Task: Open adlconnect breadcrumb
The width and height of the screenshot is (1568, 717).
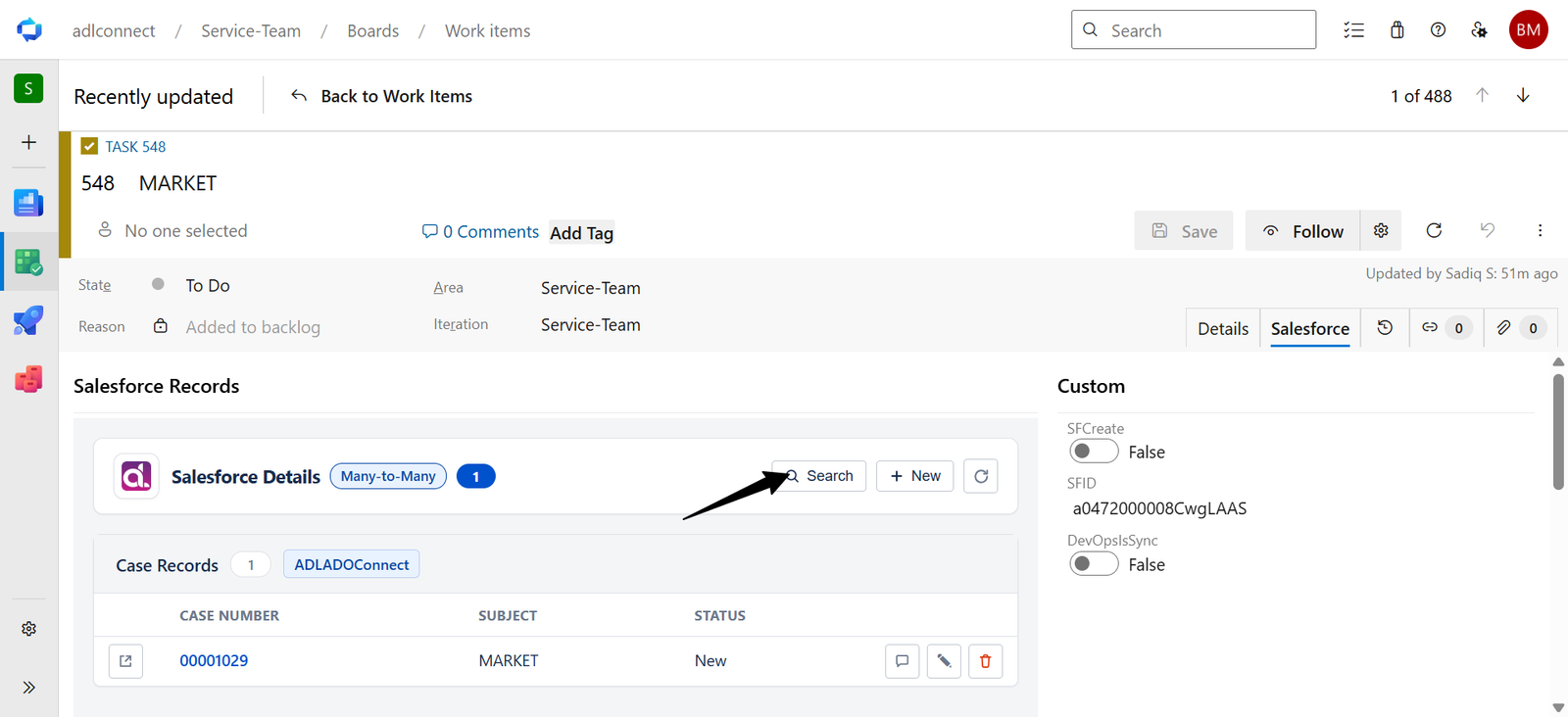Action: click(114, 30)
